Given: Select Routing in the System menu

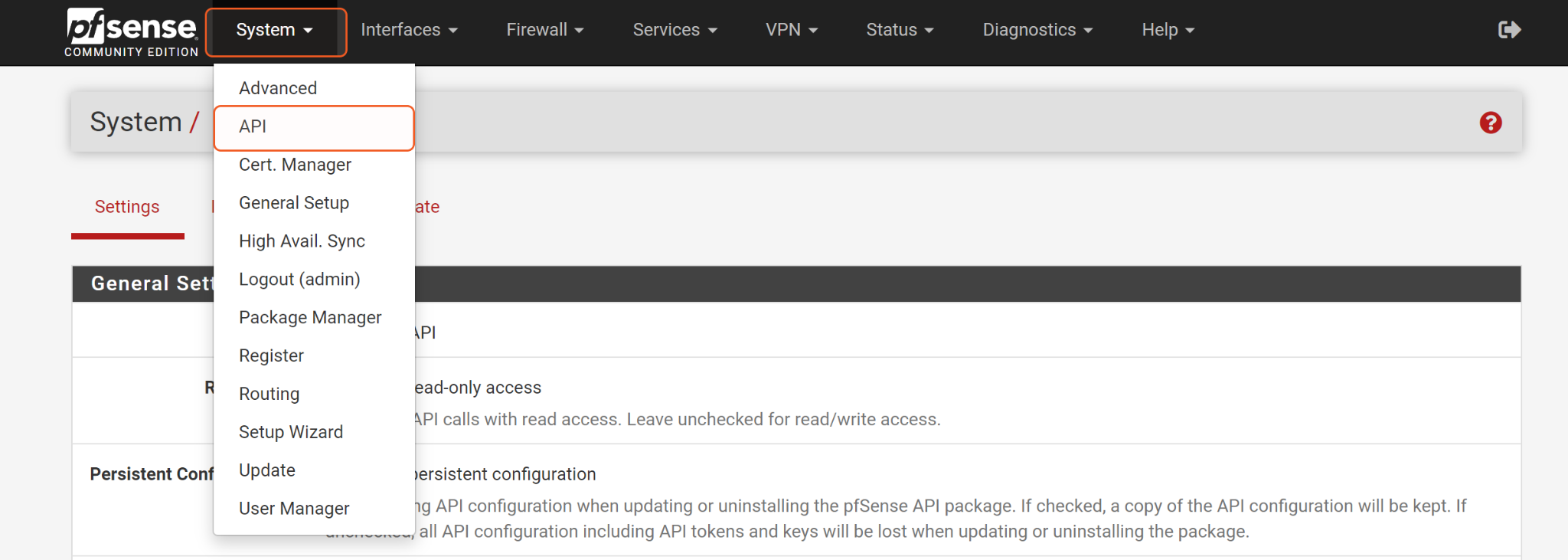Looking at the screenshot, I should coord(269,394).
